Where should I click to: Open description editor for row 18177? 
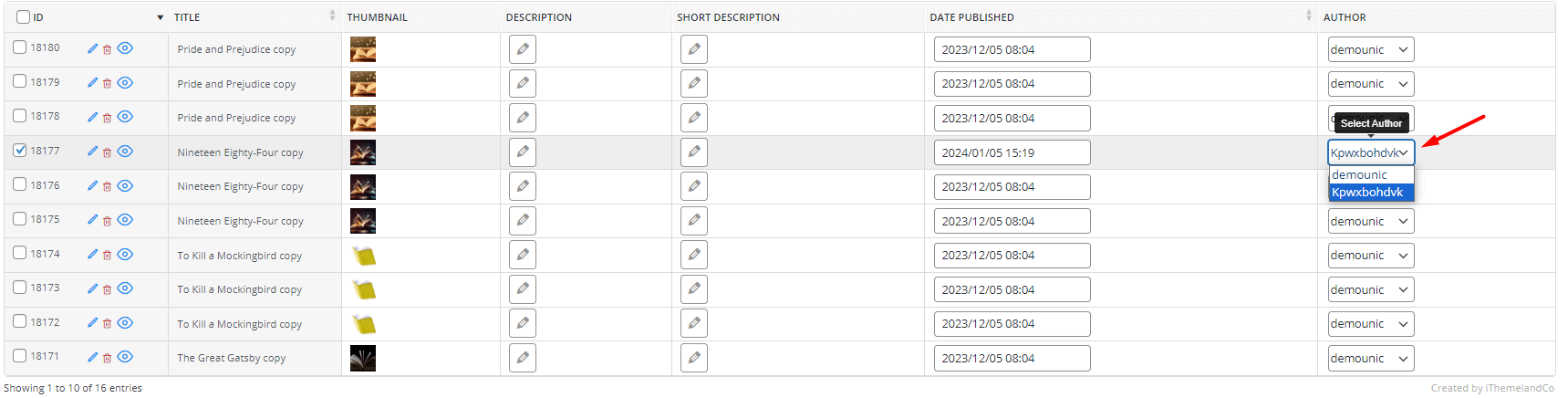point(523,152)
